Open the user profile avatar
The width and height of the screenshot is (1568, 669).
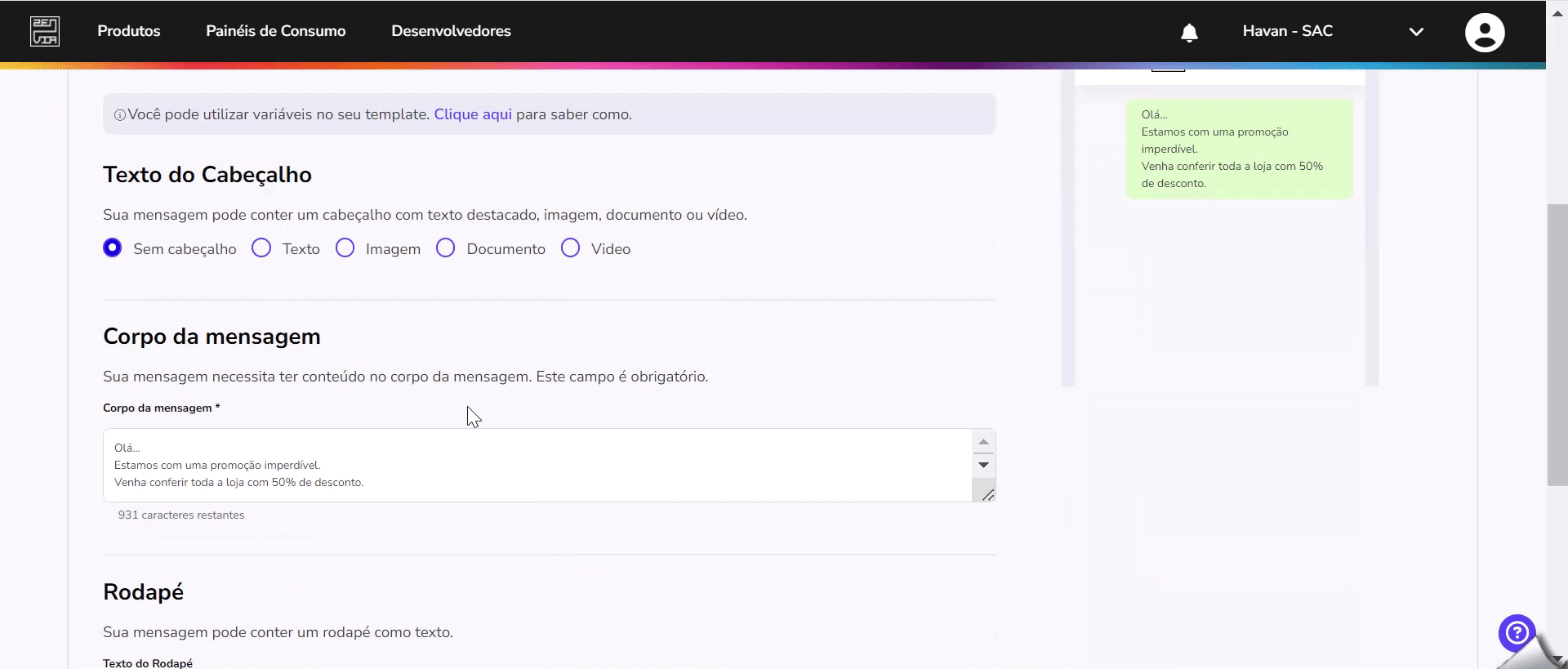pos(1484,33)
